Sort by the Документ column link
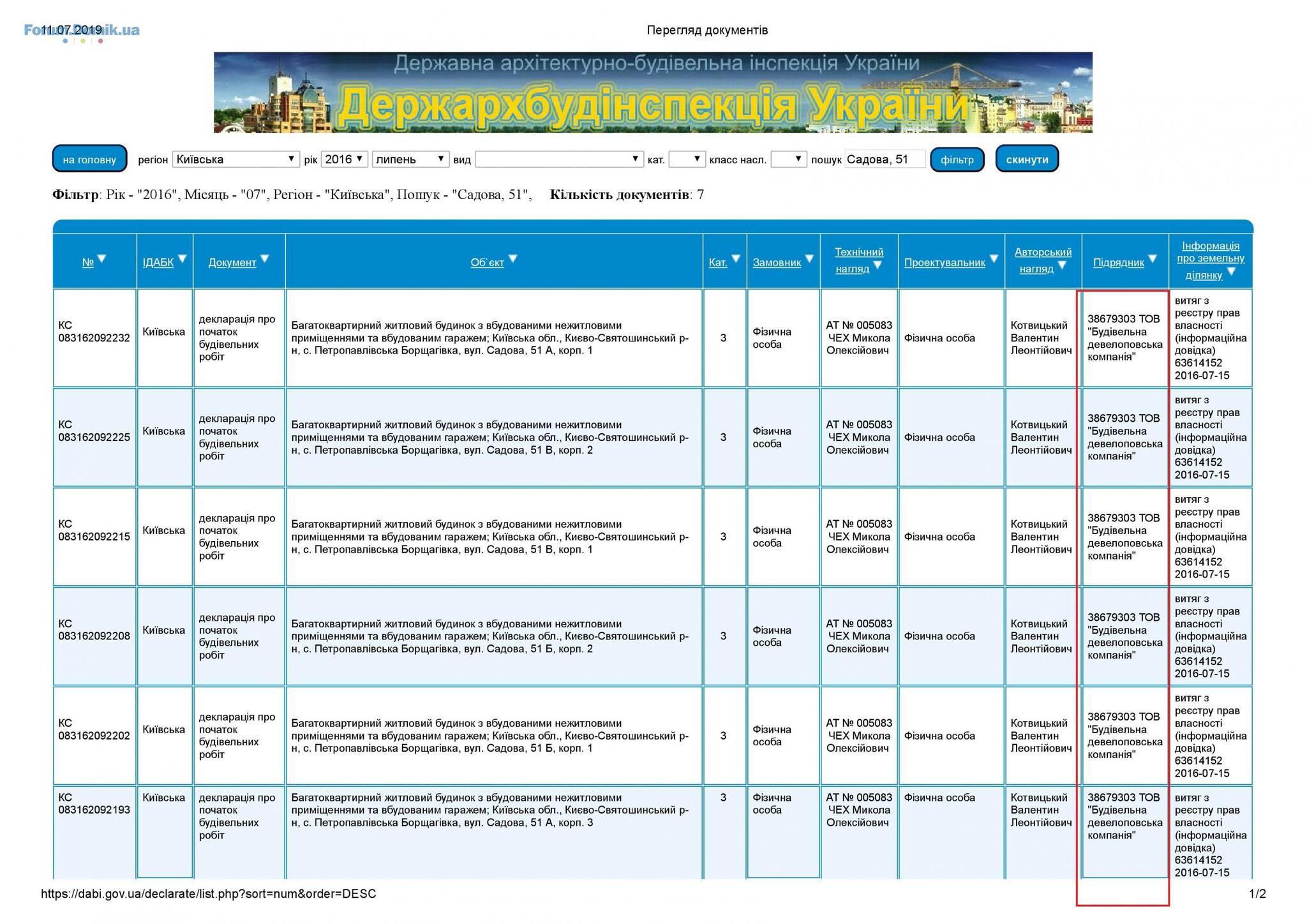Screen dimensions: 1307x924 232,262
